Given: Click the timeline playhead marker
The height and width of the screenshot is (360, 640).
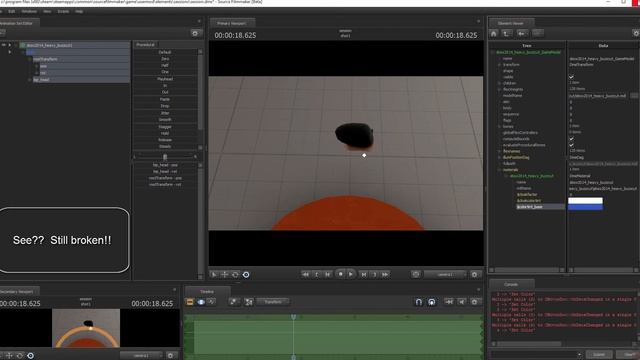Looking at the screenshot, I should 293,317.
